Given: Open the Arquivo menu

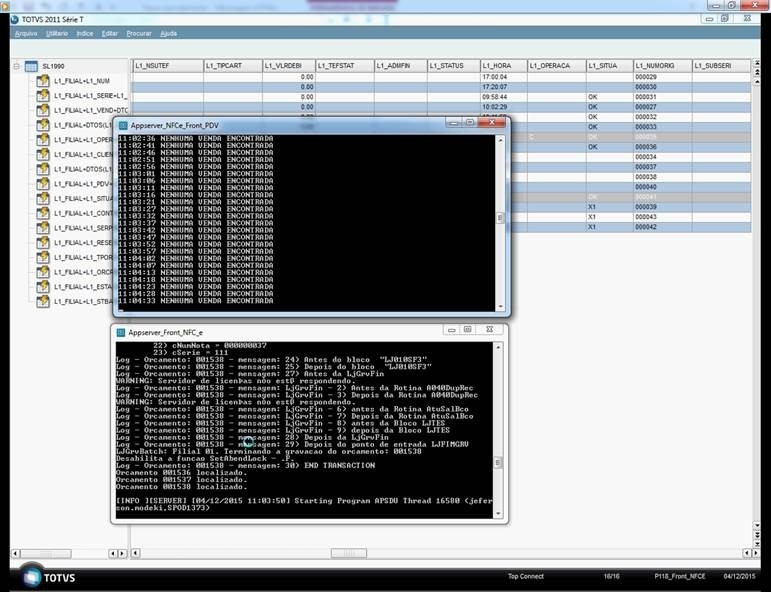Looking at the screenshot, I should coord(26,33).
